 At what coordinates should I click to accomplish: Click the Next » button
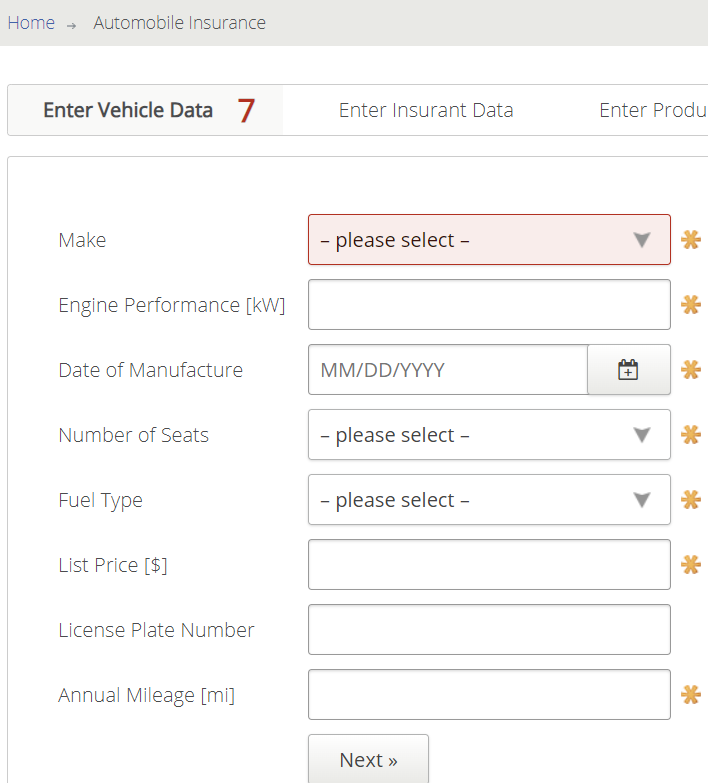coord(368,760)
